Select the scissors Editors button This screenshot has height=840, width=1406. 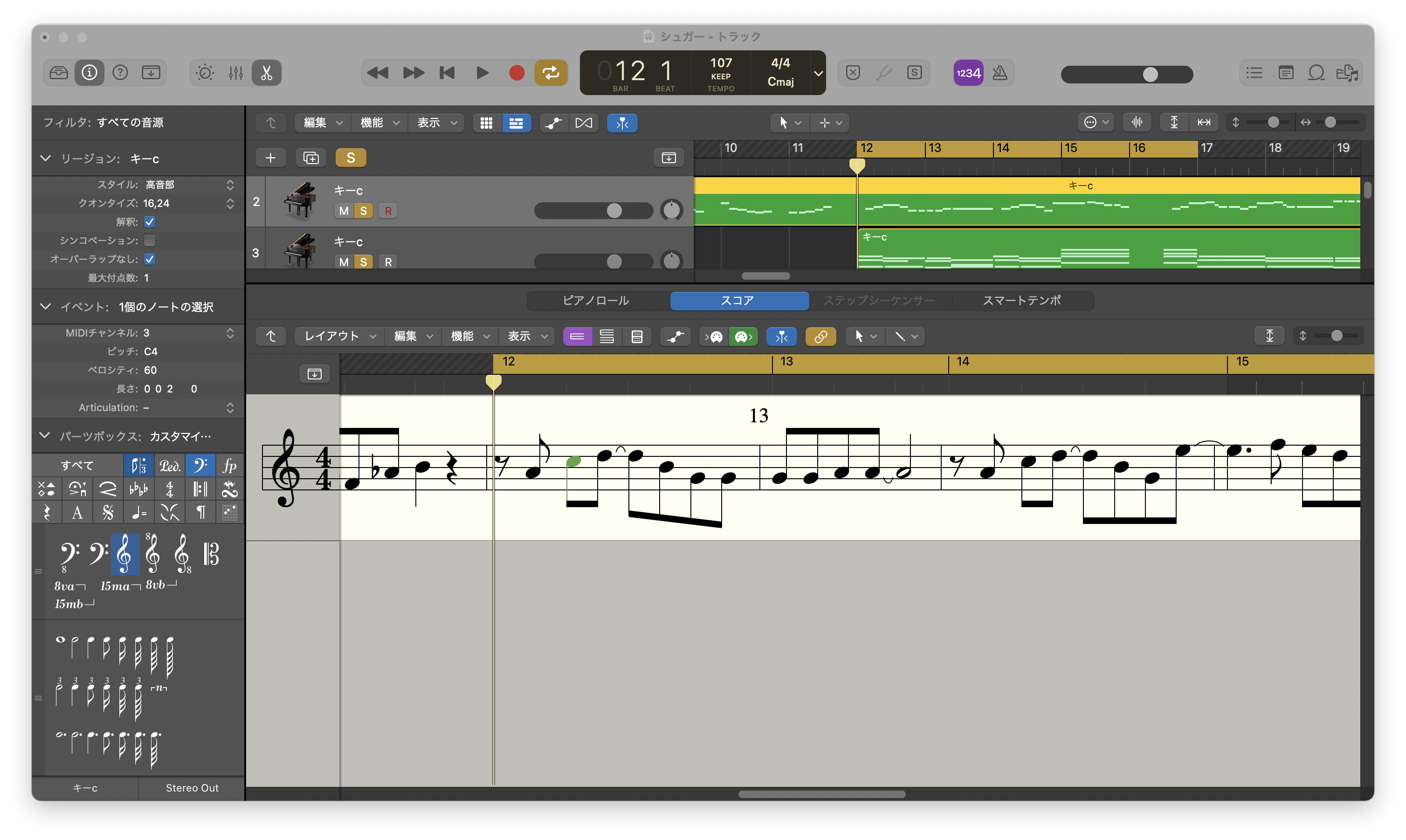click(266, 73)
